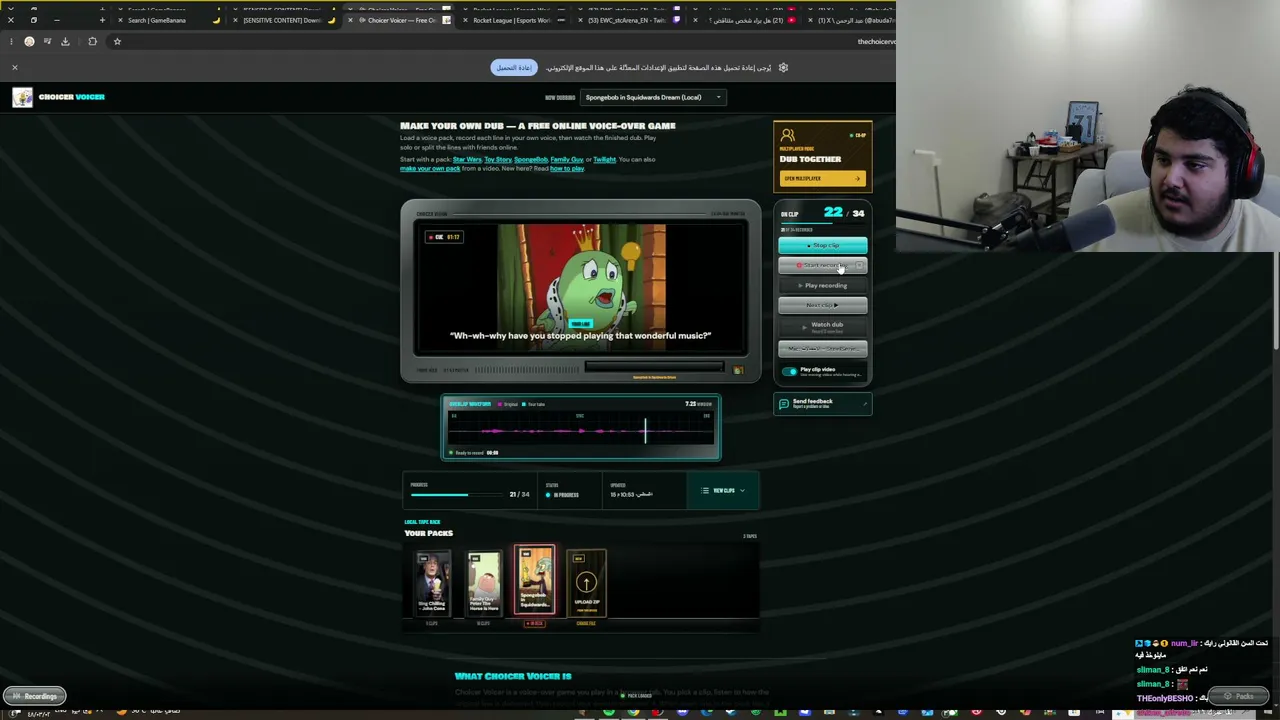This screenshot has height=720, width=1280.
Task: Click the Packs overlay button
Action: 1239,696
